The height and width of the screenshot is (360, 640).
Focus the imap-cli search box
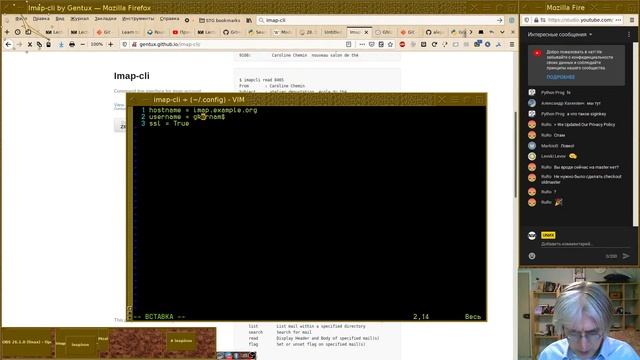pos(379,20)
